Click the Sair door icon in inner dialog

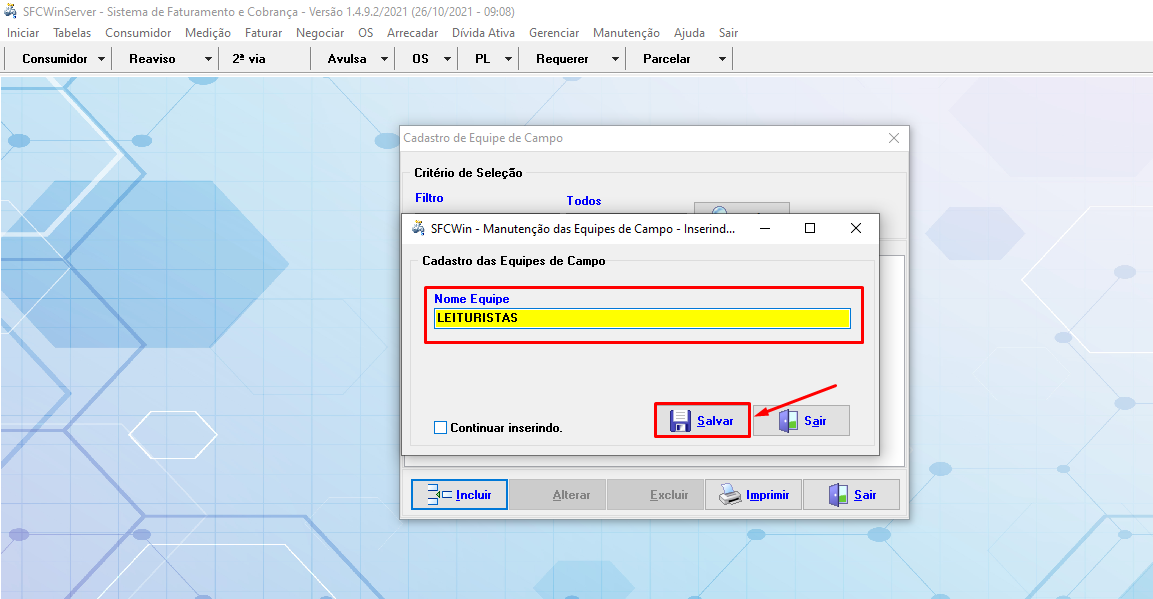click(789, 421)
